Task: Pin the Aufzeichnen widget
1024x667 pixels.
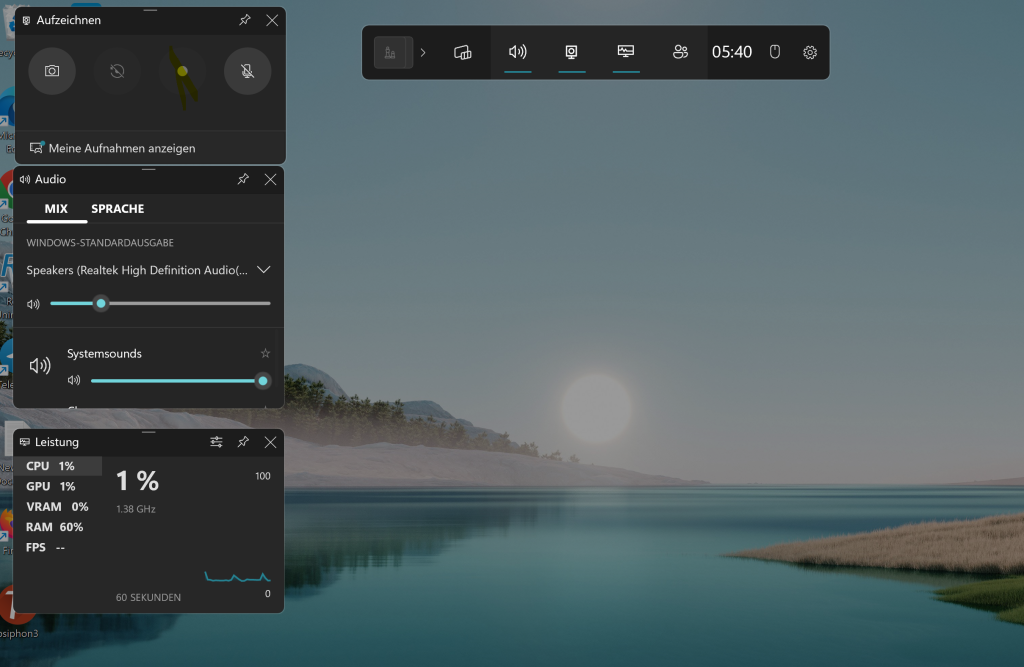Action: pos(245,20)
